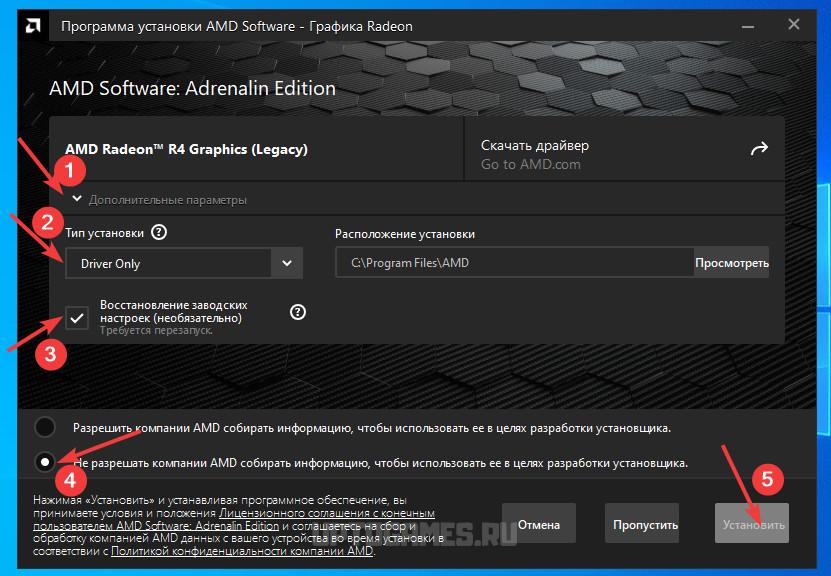Click the Установить button
The height and width of the screenshot is (576, 831).
753,524
